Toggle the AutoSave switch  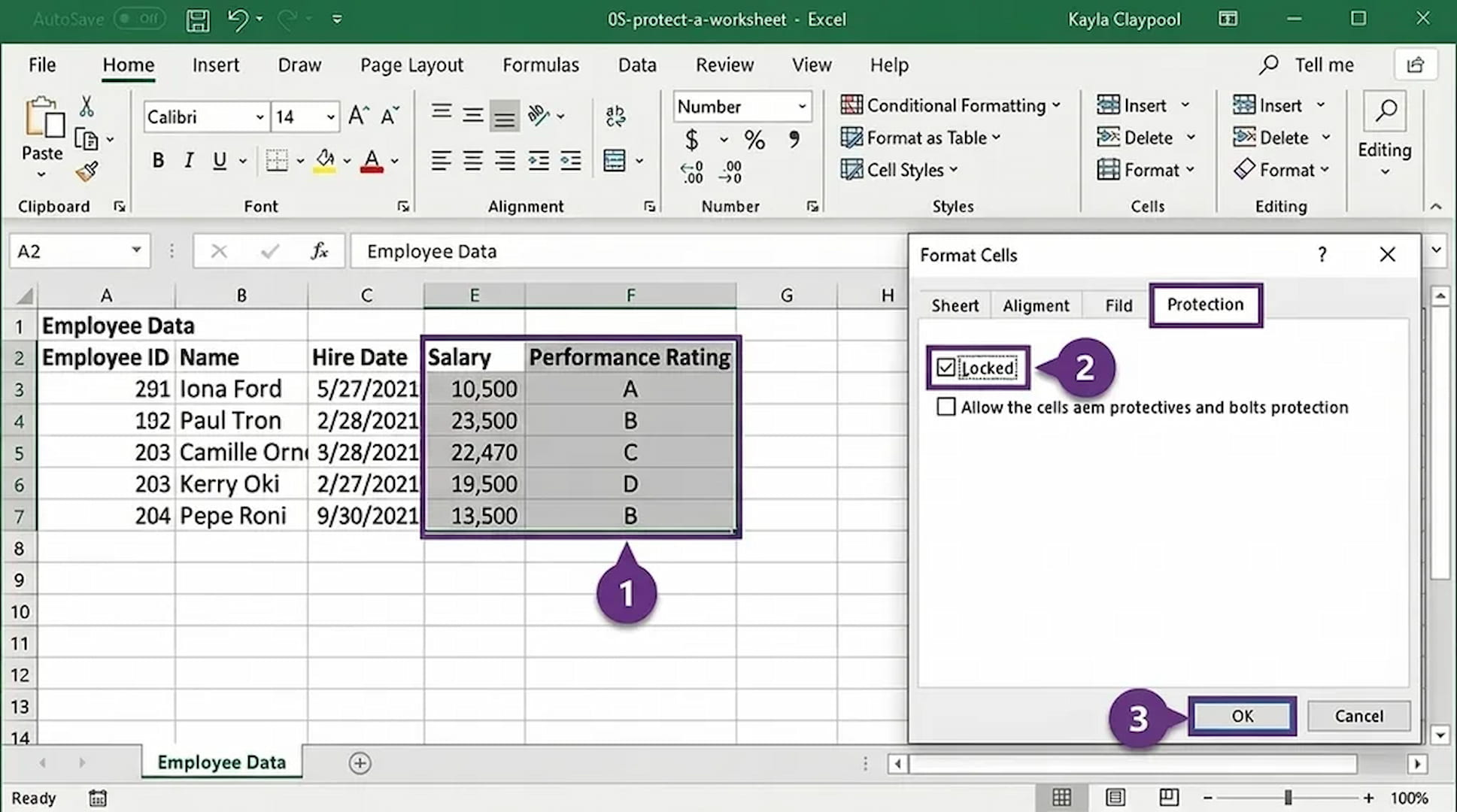pos(140,19)
